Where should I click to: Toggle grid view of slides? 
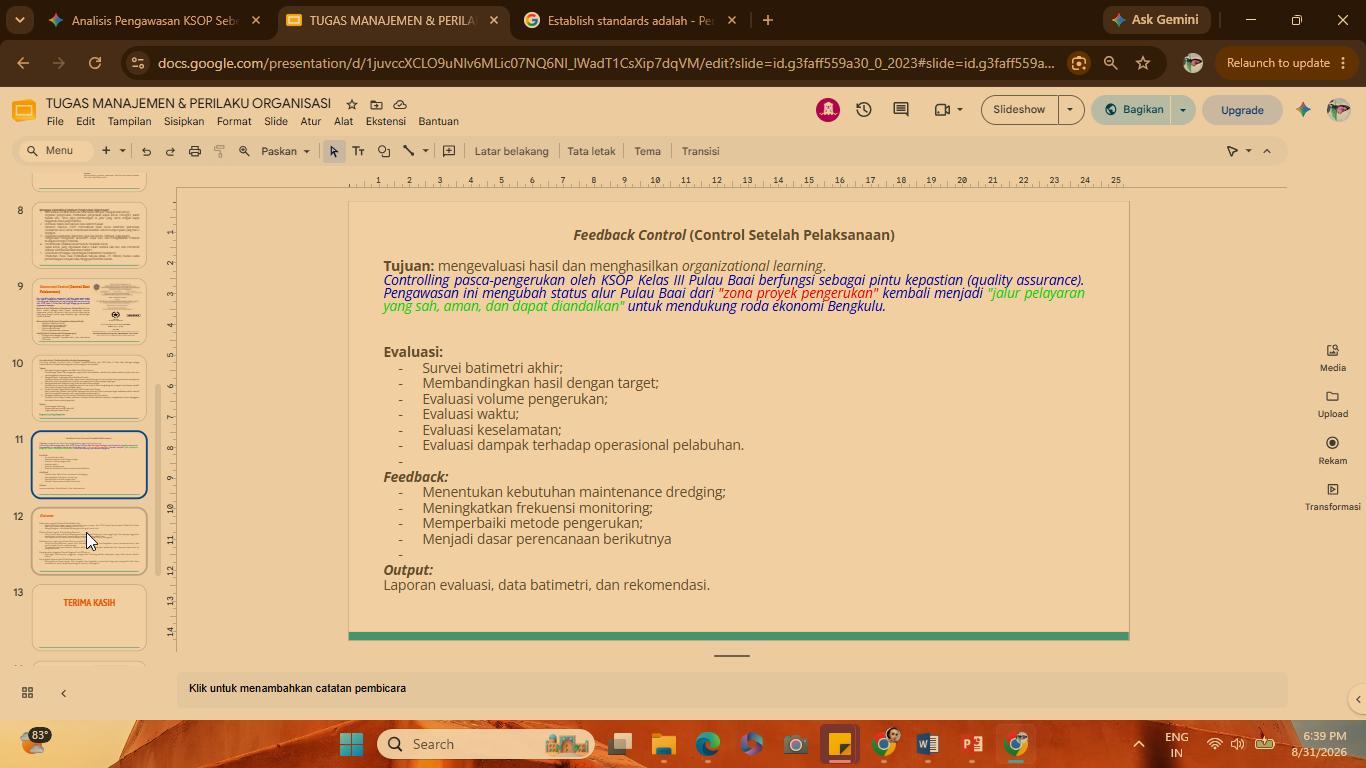point(28,693)
